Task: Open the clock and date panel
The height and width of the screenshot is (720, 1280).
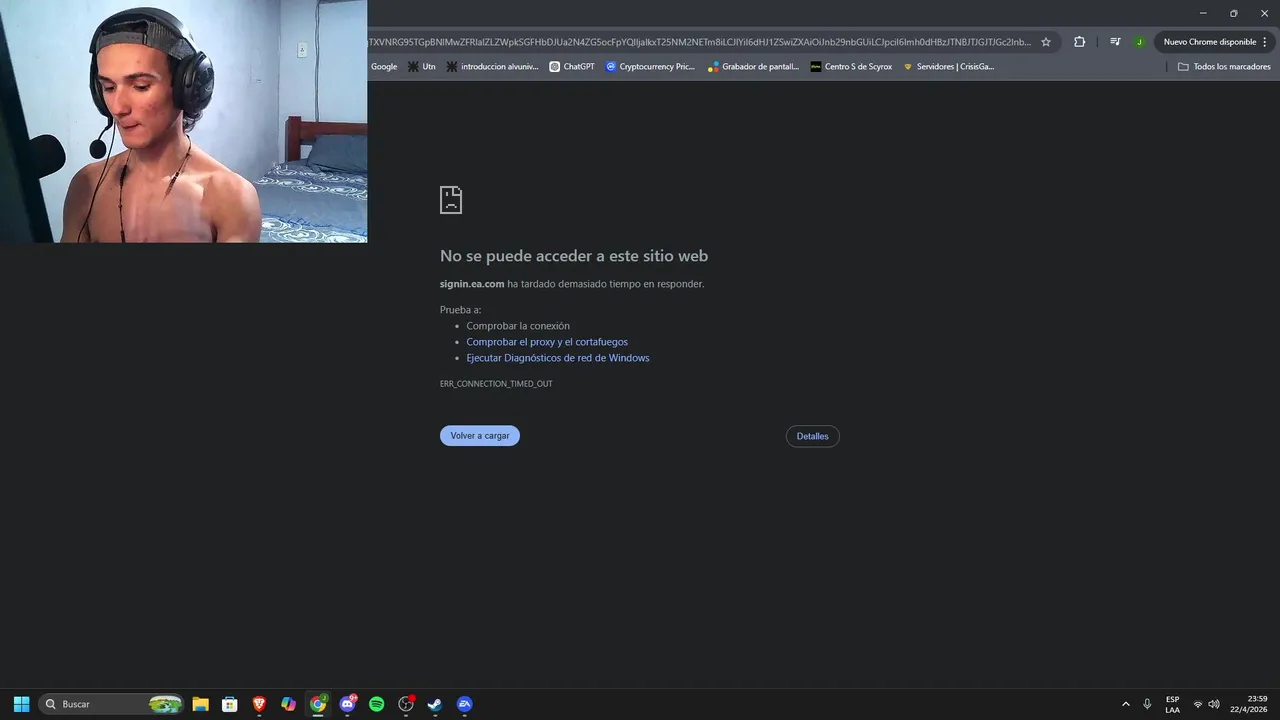Action: 1249,704
